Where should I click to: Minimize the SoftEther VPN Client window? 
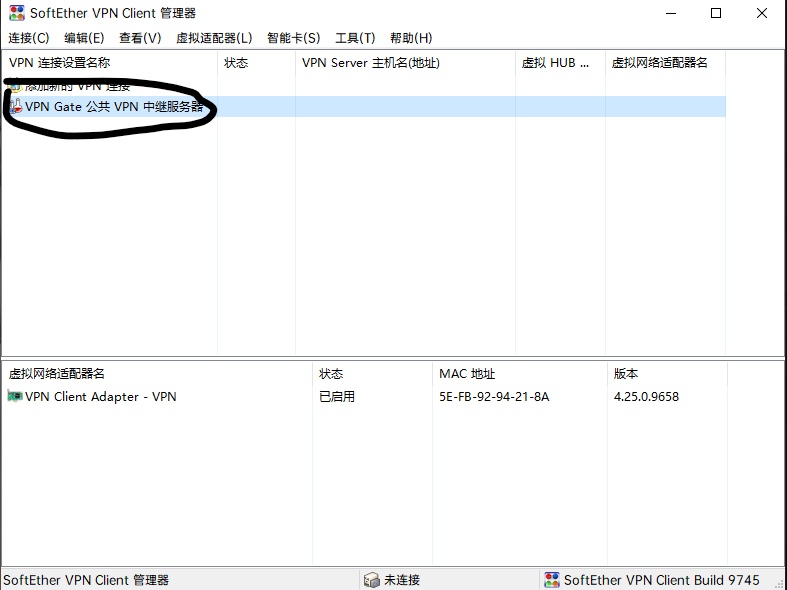pyautogui.click(x=671, y=13)
